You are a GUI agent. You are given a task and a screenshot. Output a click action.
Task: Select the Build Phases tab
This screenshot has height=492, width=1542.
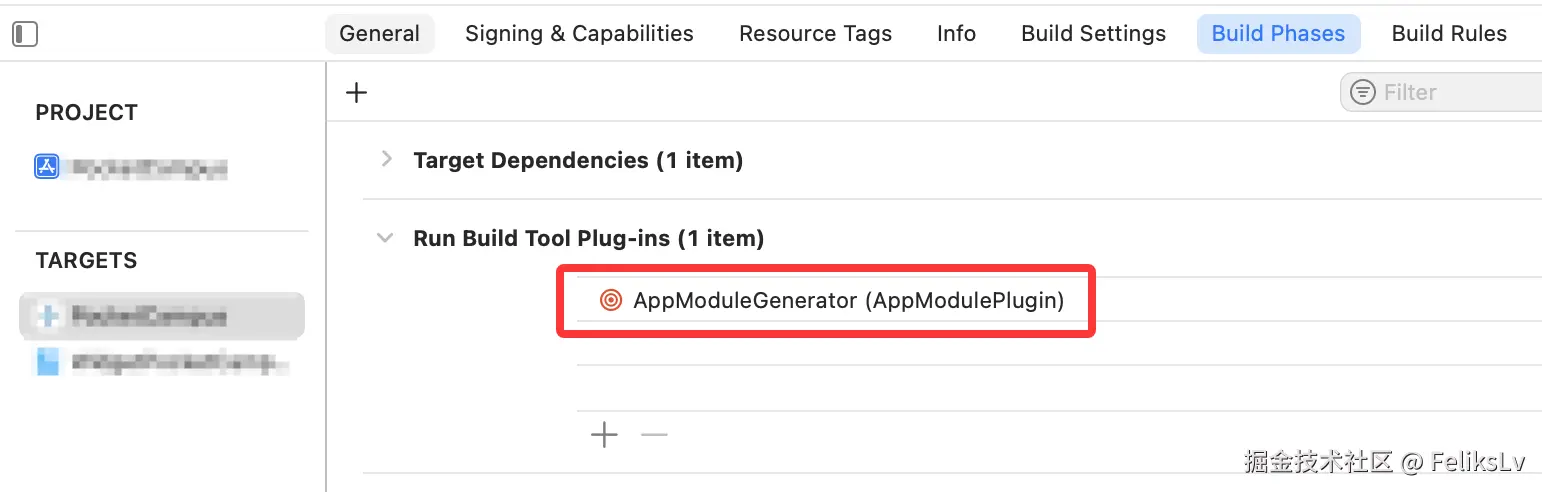pos(1278,34)
